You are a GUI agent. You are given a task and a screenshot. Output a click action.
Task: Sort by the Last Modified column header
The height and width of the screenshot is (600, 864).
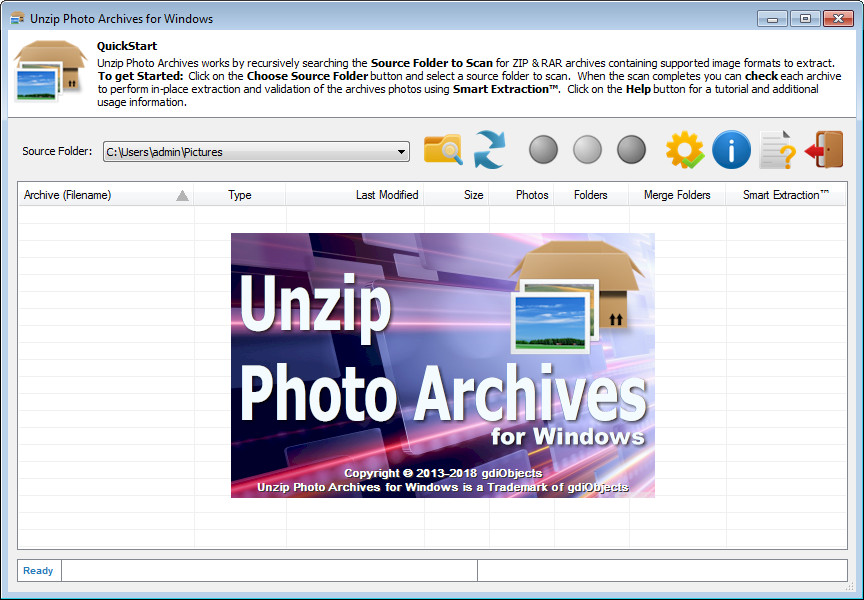tap(355, 195)
